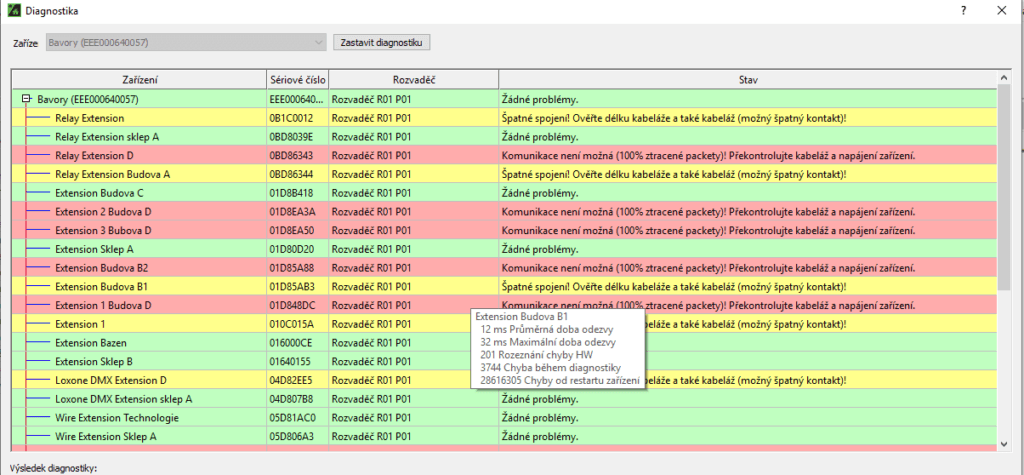Select the Relay Extension sklep A row

click(x=505, y=137)
